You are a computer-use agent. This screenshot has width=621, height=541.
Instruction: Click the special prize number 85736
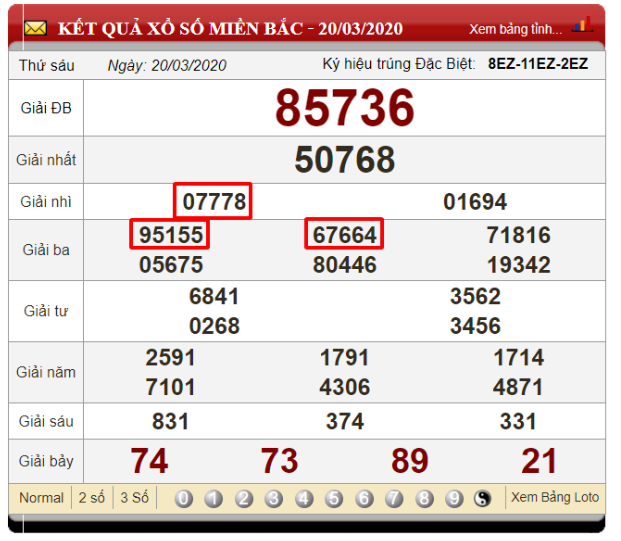coord(344,108)
